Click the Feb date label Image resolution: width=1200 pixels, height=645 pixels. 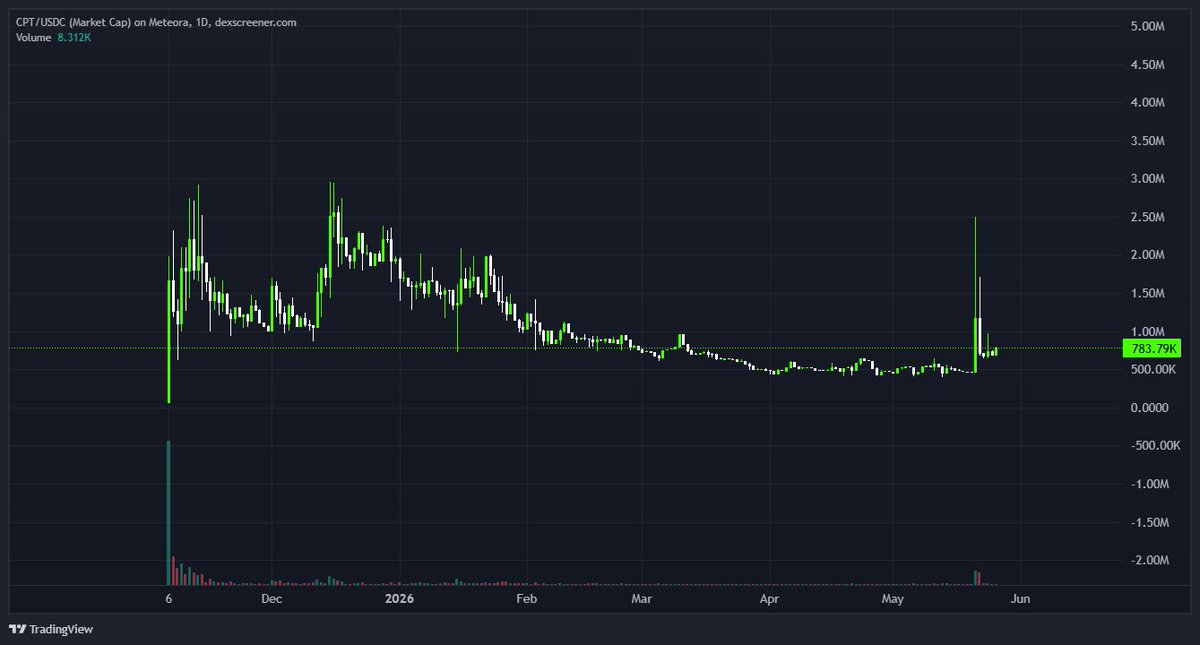point(526,599)
